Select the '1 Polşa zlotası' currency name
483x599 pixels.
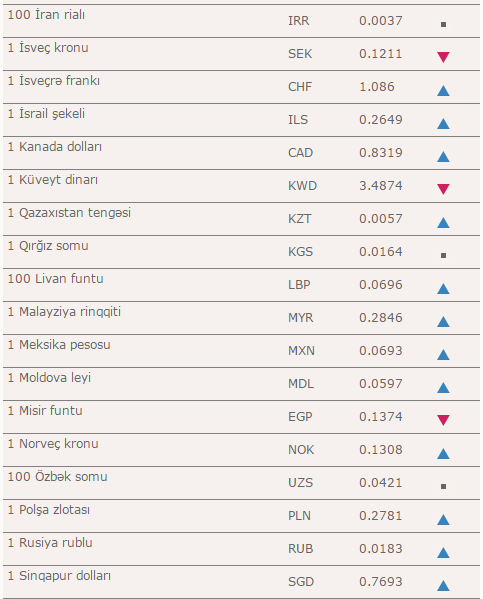(49, 510)
